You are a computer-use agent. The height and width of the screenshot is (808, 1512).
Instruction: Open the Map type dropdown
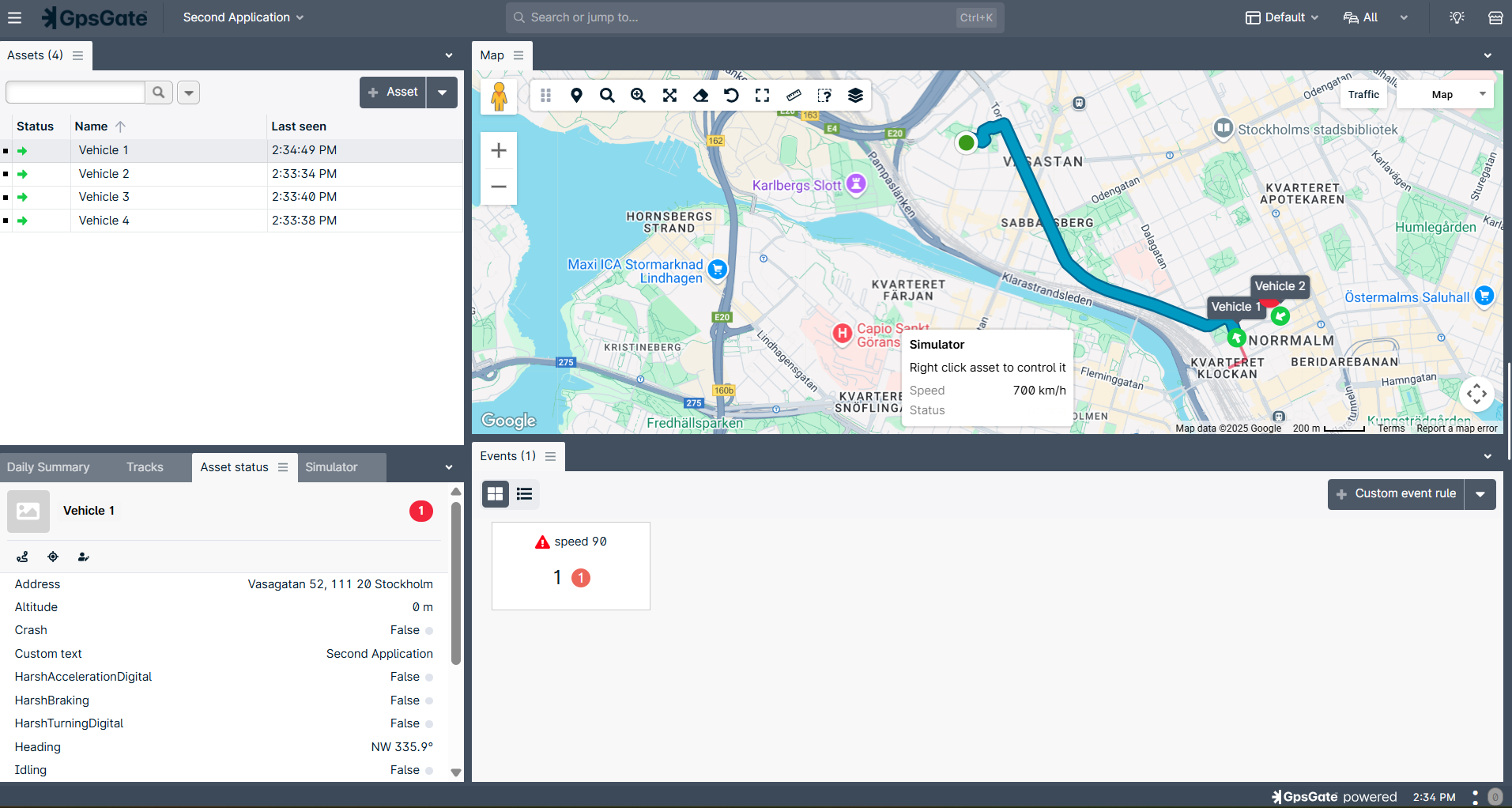click(1445, 95)
